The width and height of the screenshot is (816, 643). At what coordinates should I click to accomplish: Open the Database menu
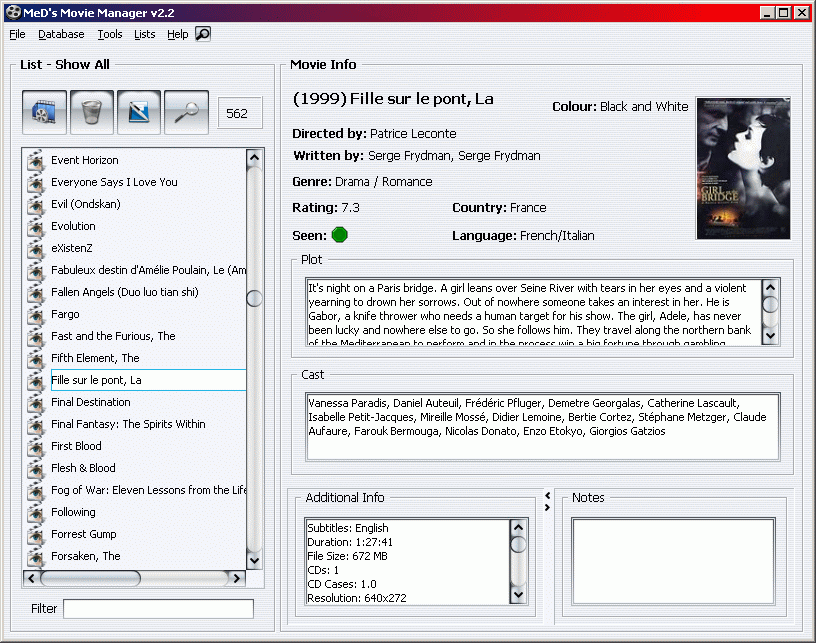click(x=61, y=34)
